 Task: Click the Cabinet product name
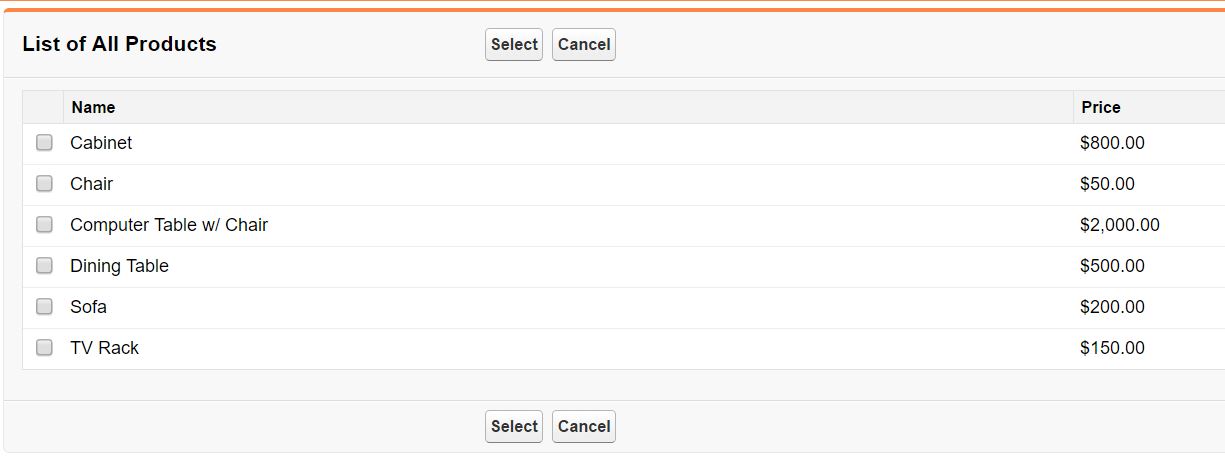click(101, 143)
